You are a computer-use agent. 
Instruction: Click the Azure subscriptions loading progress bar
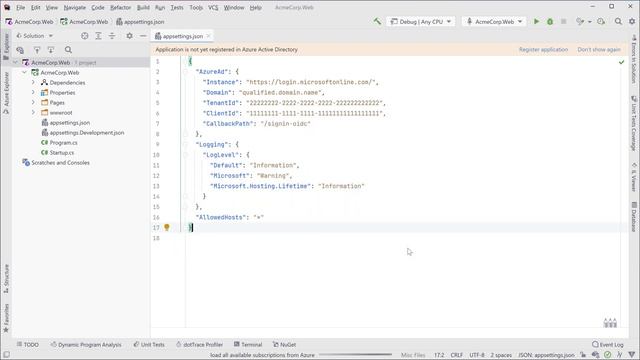point(355,355)
